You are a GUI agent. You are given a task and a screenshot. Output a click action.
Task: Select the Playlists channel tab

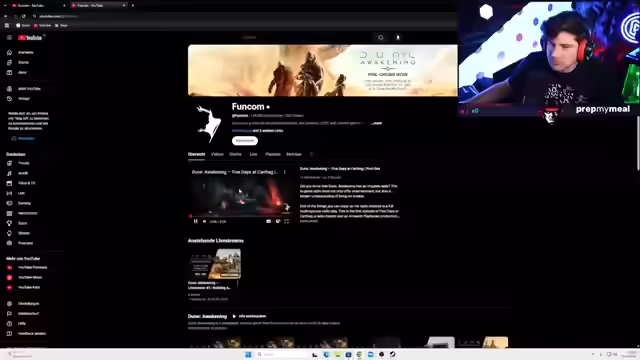tap(273, 154)
